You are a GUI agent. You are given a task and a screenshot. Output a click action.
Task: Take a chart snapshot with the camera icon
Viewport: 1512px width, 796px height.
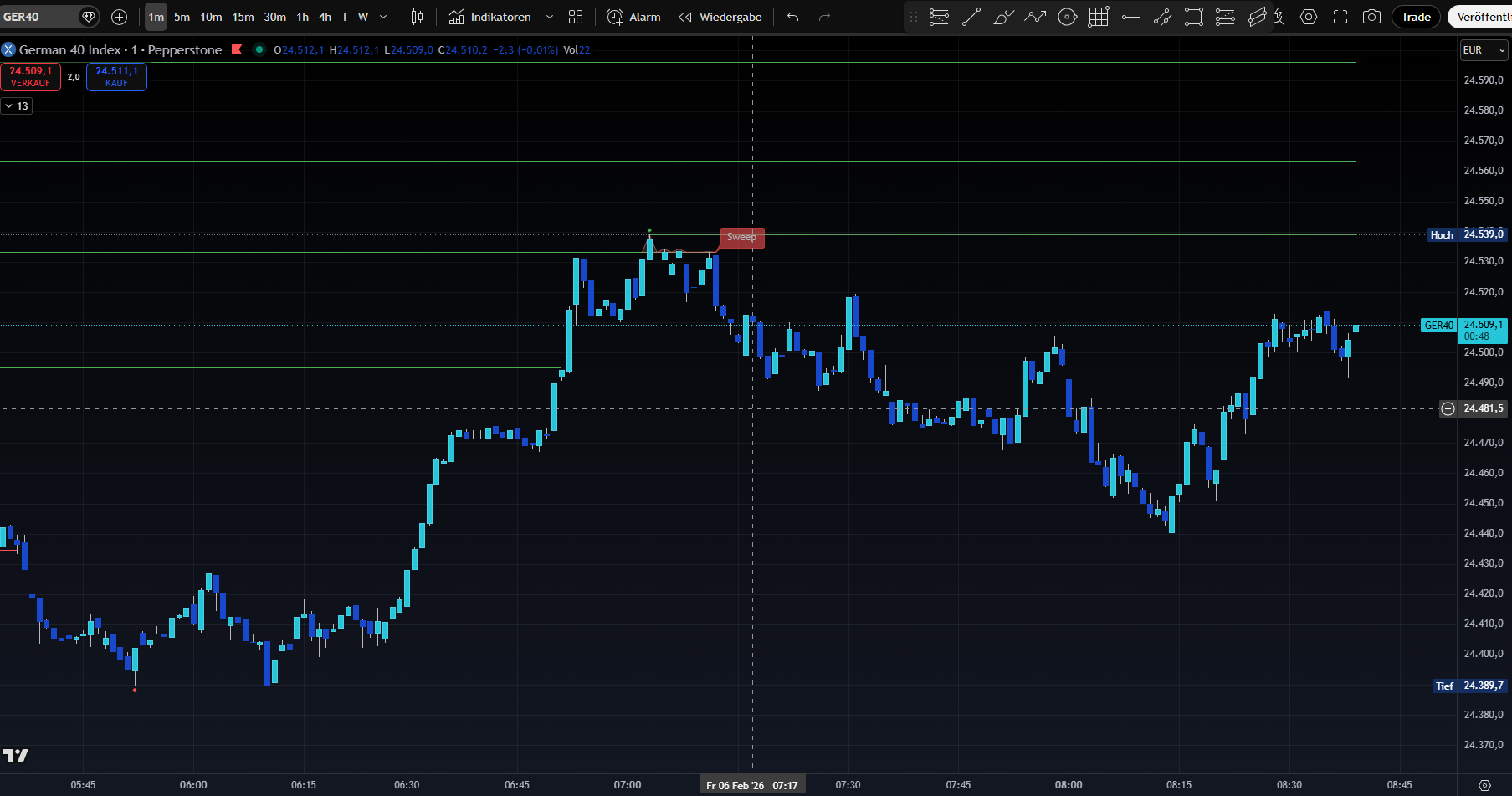(1371, 17)
